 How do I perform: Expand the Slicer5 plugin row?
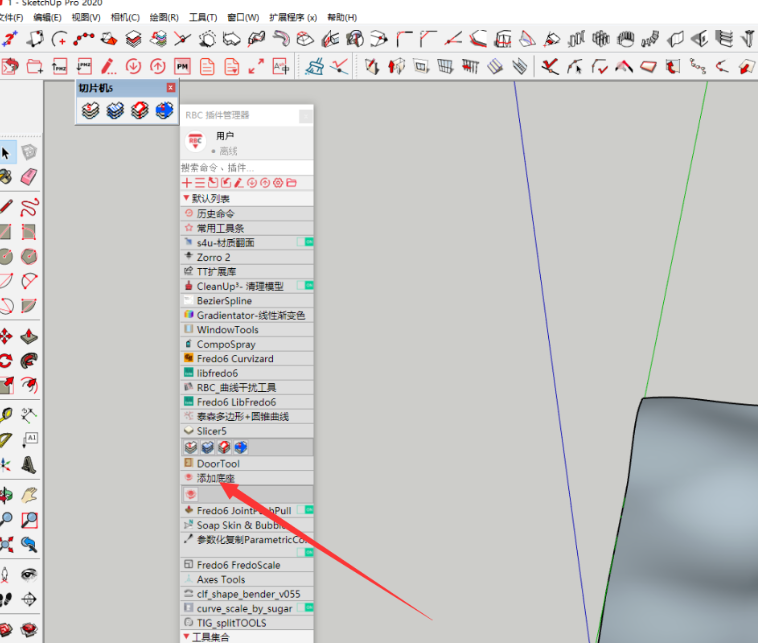coord(247,431)
